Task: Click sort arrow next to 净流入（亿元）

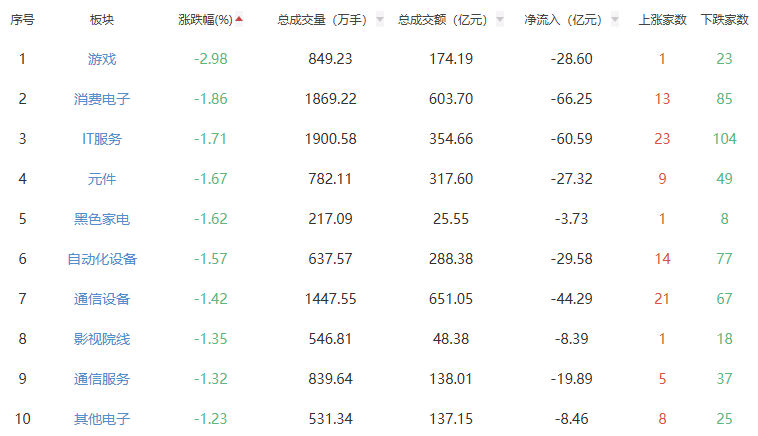Action: click(614, 19)
